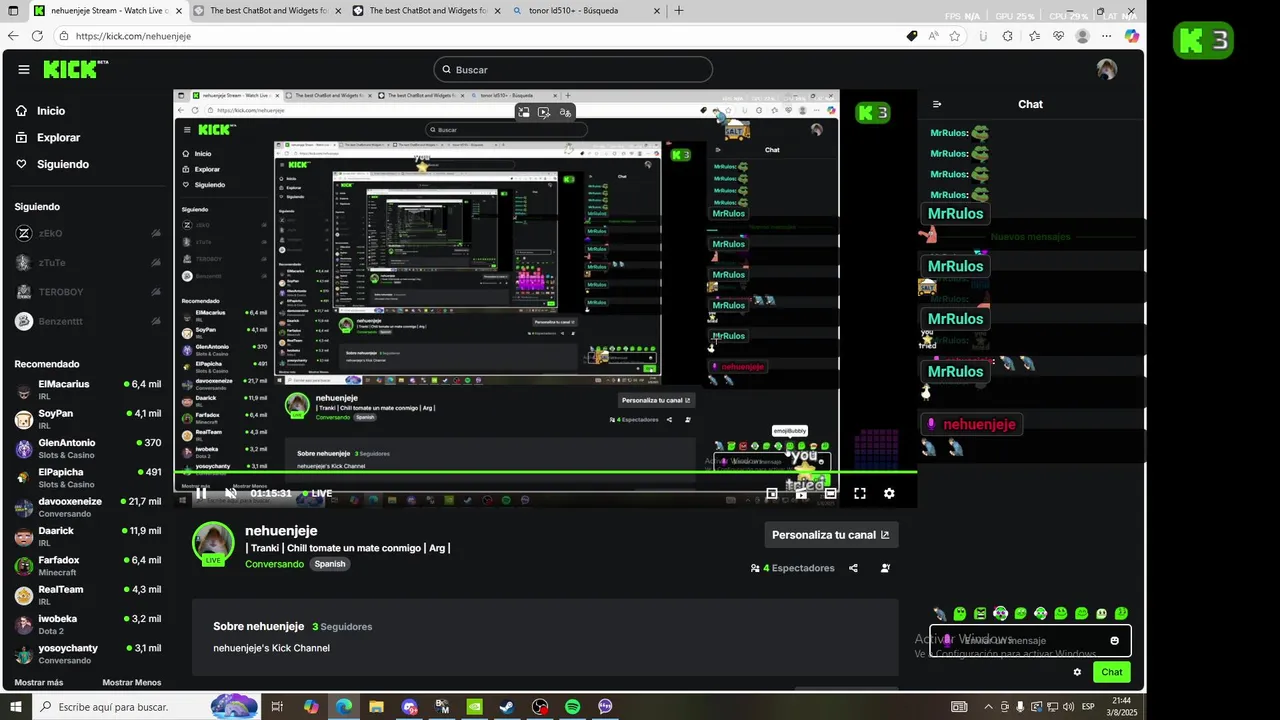1280x720 pixels.
Task: Click the Conversando category link
Action: pyautogui.click(x=274, y=564)
